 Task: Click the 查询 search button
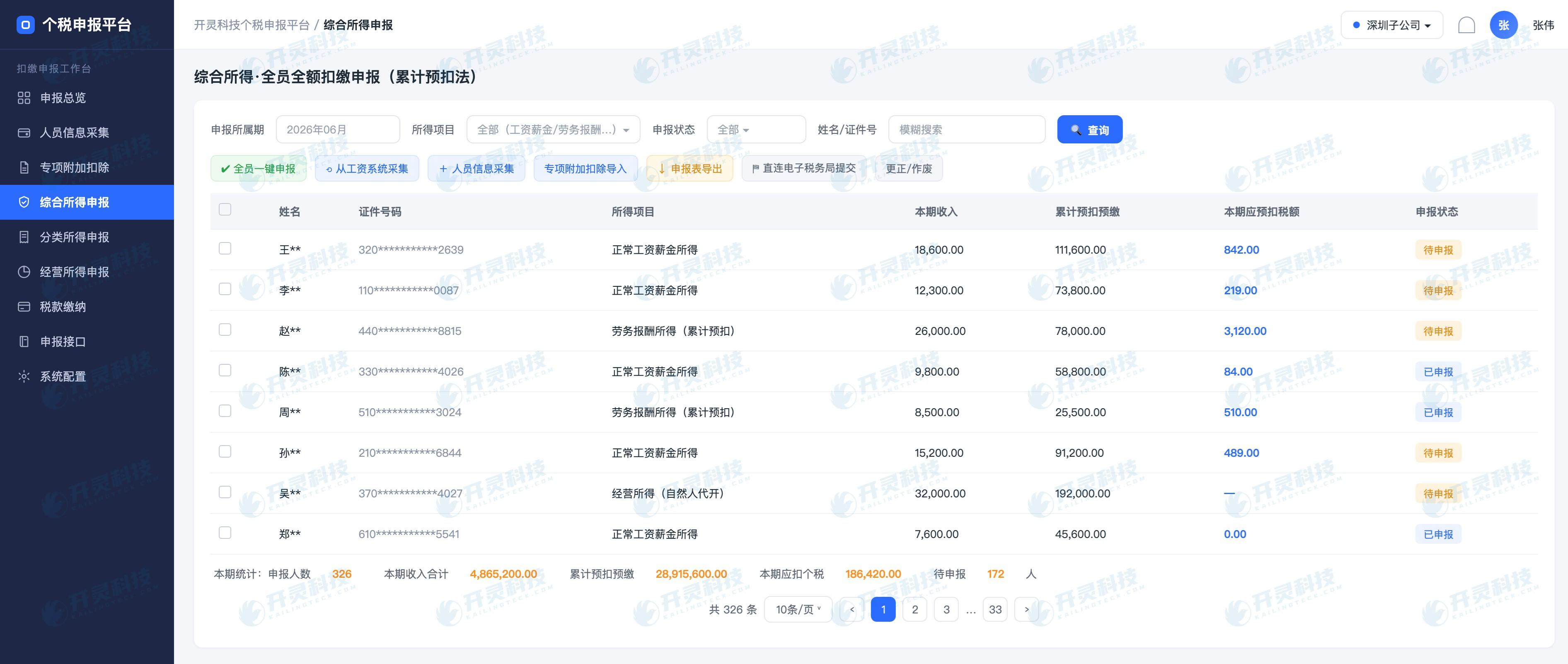point(1089,130)
